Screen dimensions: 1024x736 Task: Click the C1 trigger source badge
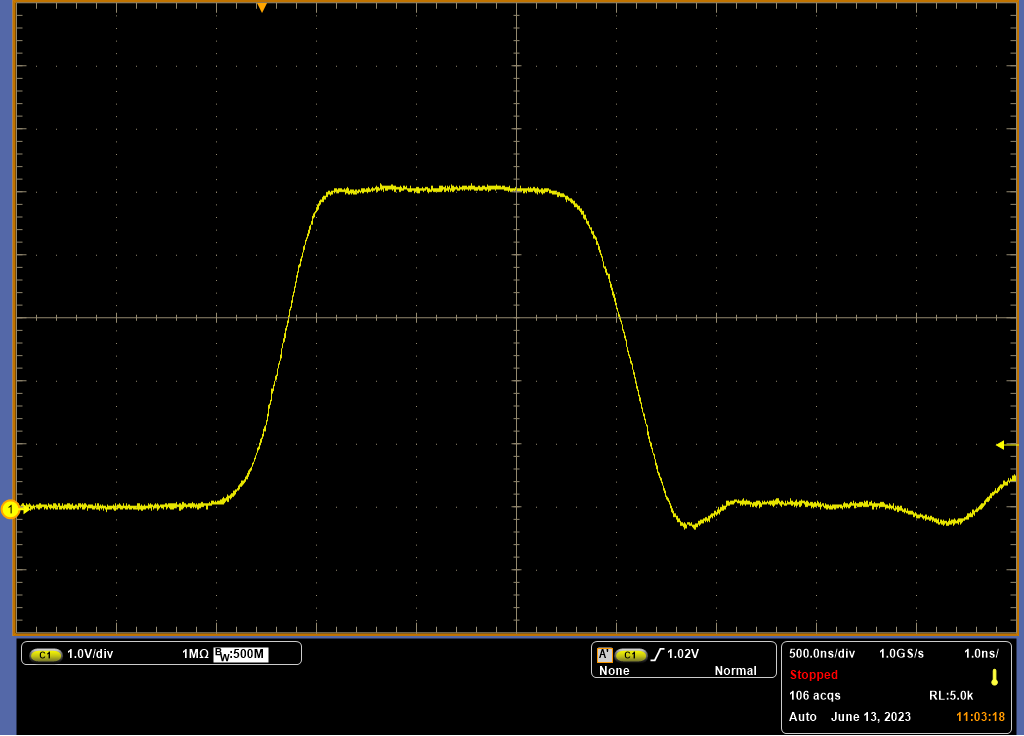click(x=630, y=654)
